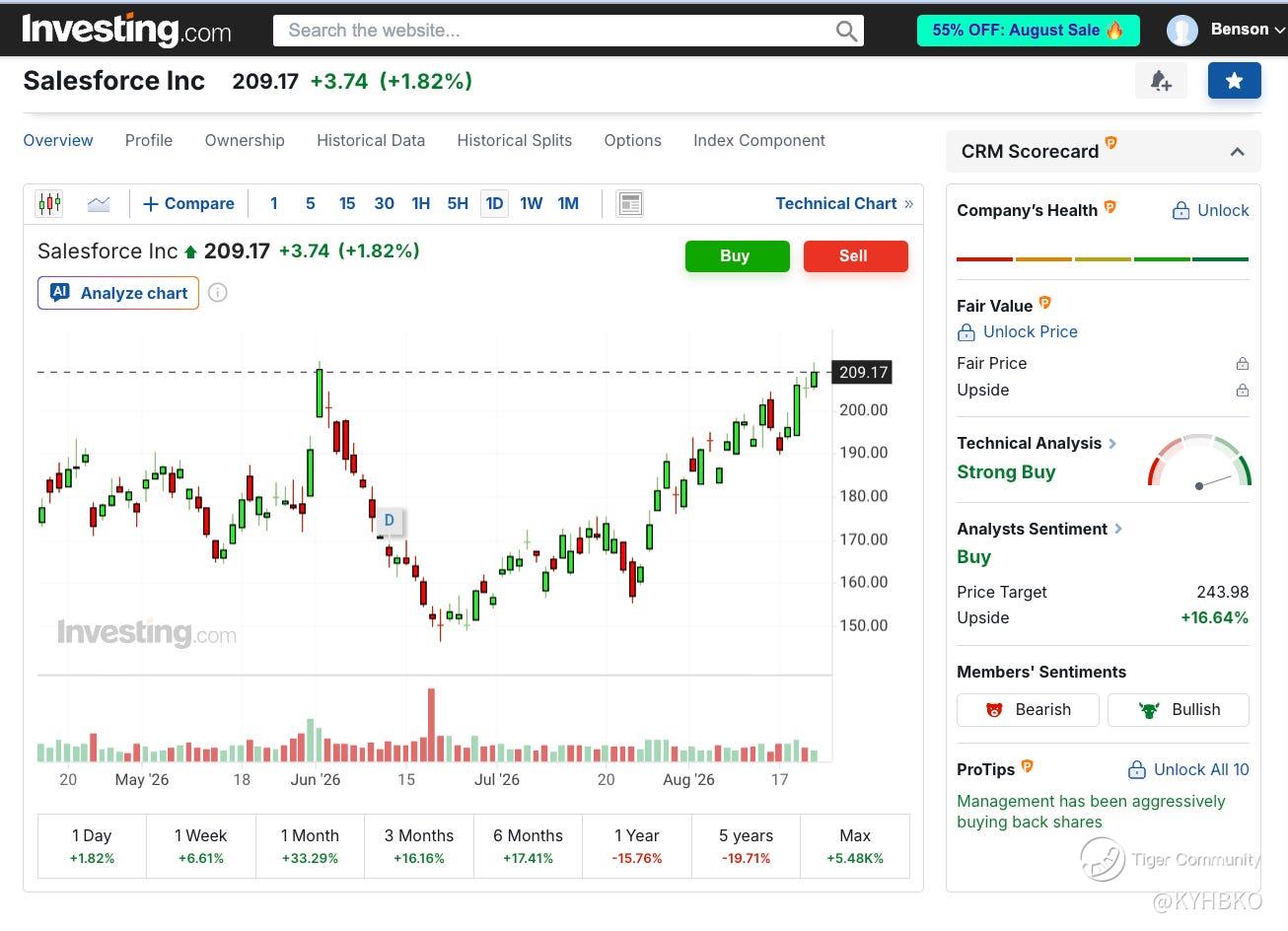Select the 5 years range
This screenshot has height=931, width=1288.
746,846
